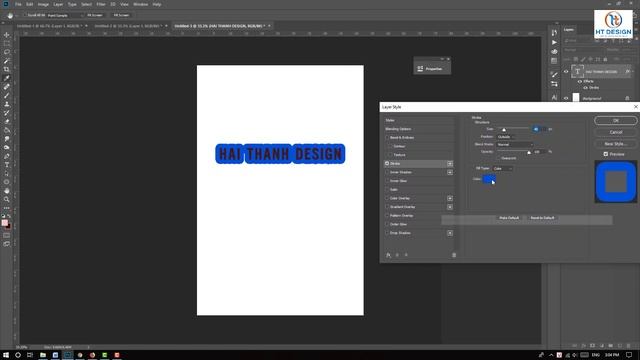Open the Fill Type dropdown
The width and height of the screenshot is (640, 360).
click(x=502, y=168)
